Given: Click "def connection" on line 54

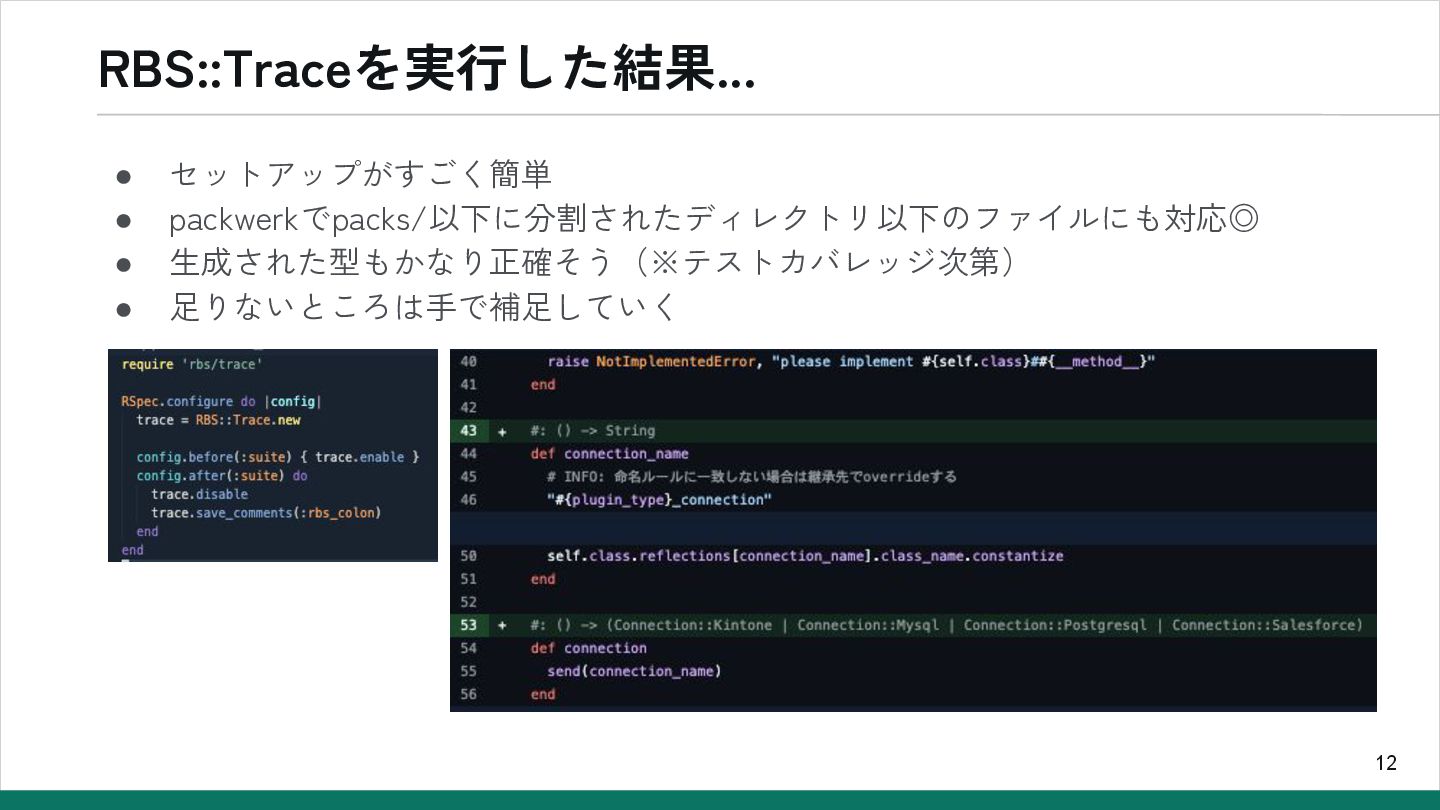Looking at the screenshot, I should point(588,648).
